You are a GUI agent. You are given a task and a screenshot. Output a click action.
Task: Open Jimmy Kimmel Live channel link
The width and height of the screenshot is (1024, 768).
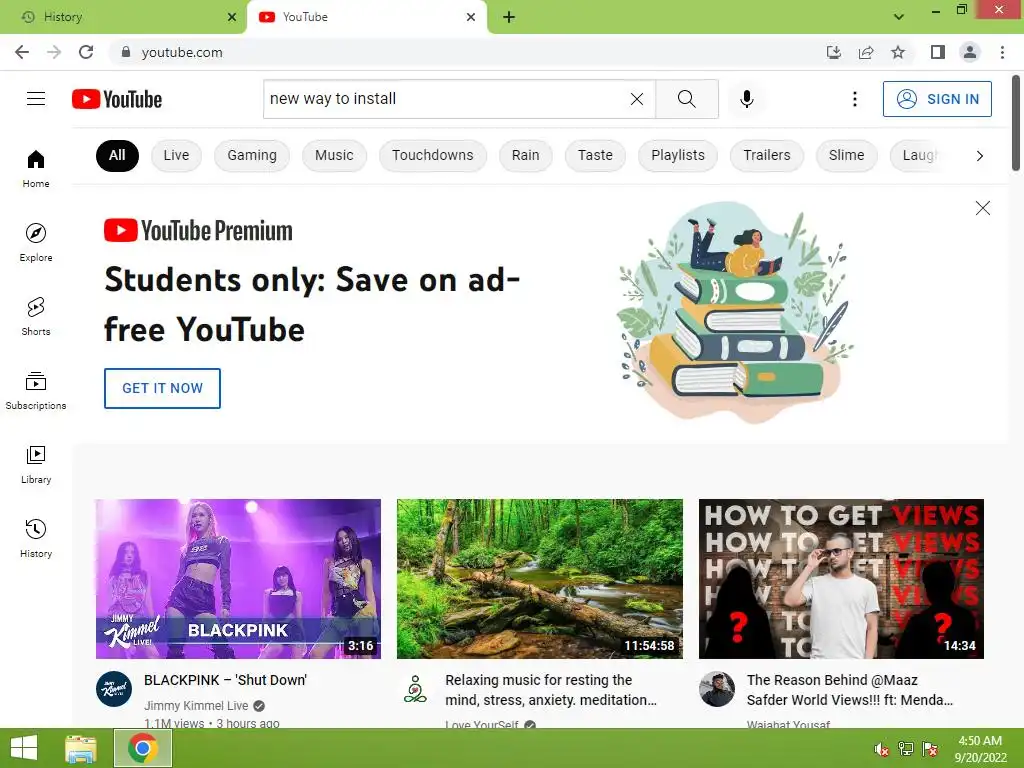click(x=196, y=705)
